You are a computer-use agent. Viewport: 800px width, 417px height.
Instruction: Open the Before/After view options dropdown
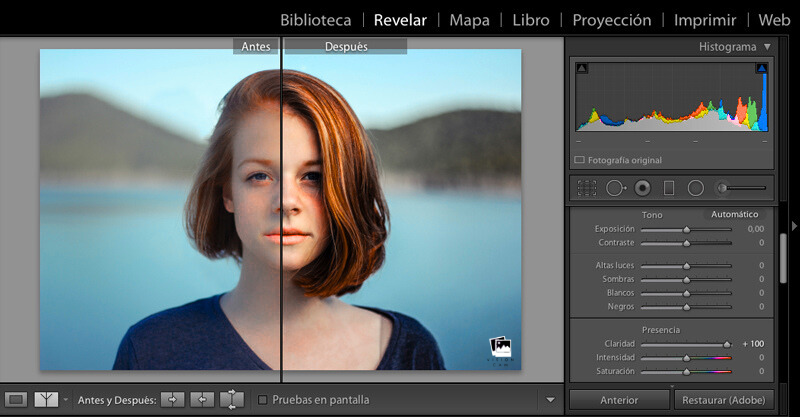(66, 400)
